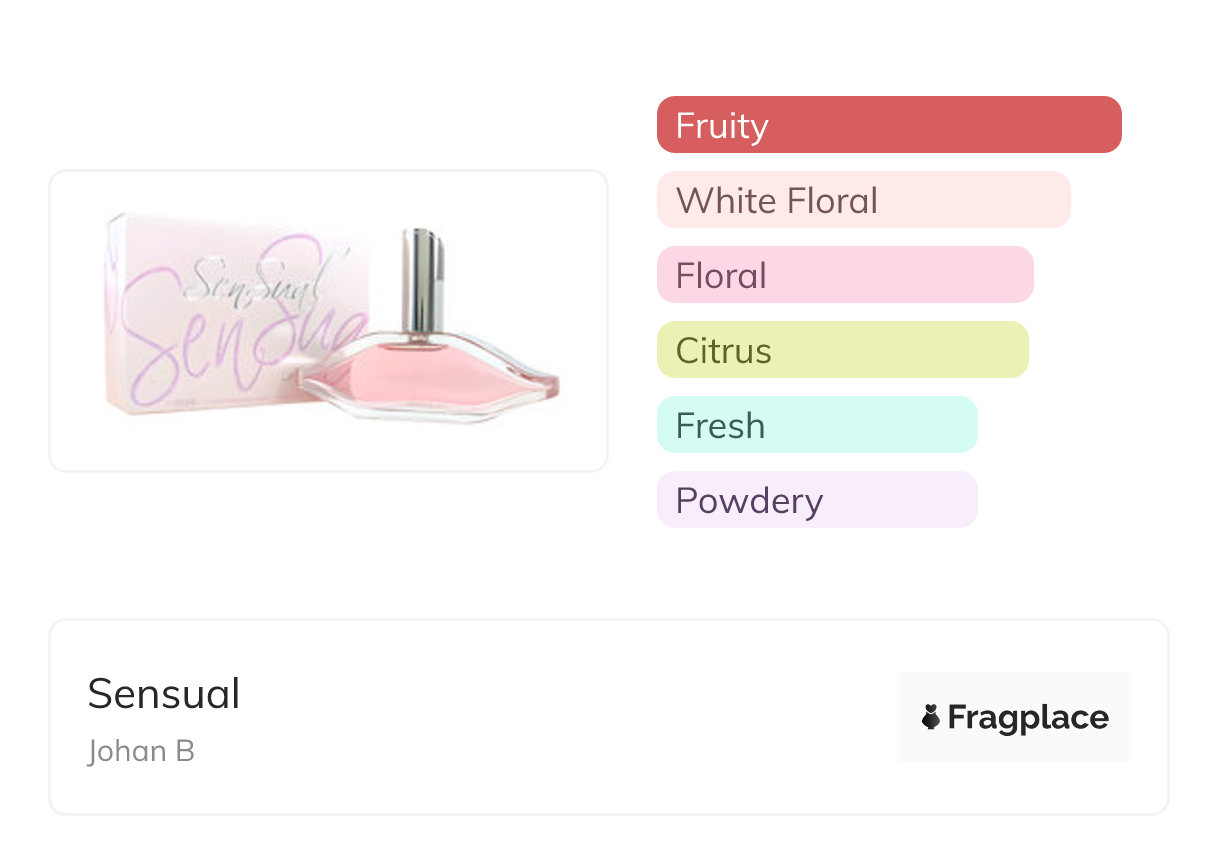
Task: Open the 'Johan B' brand name
Action: pyautogui.click(x=141, y=751)
